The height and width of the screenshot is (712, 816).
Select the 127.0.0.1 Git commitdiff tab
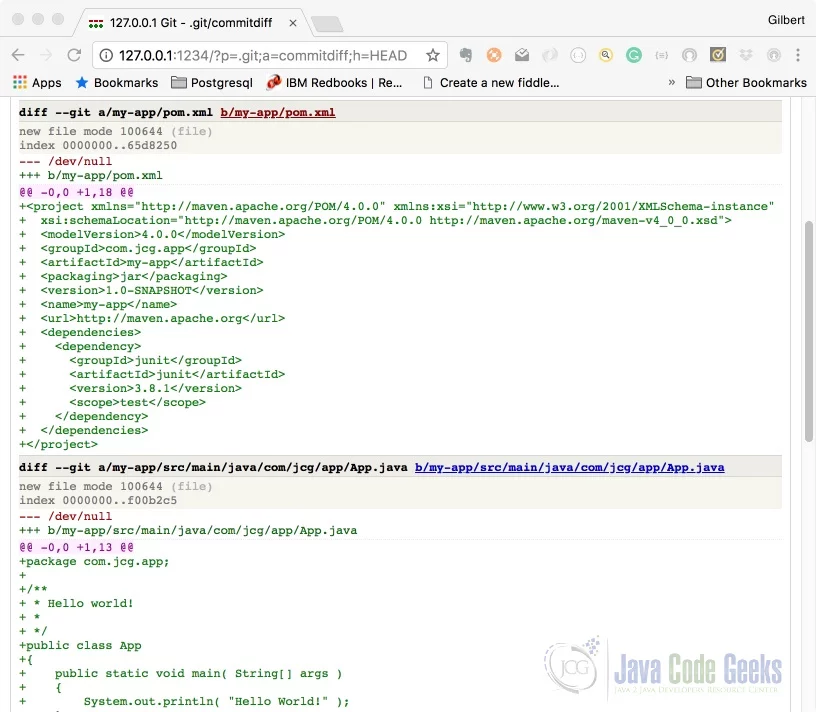[x=190, y=23]
